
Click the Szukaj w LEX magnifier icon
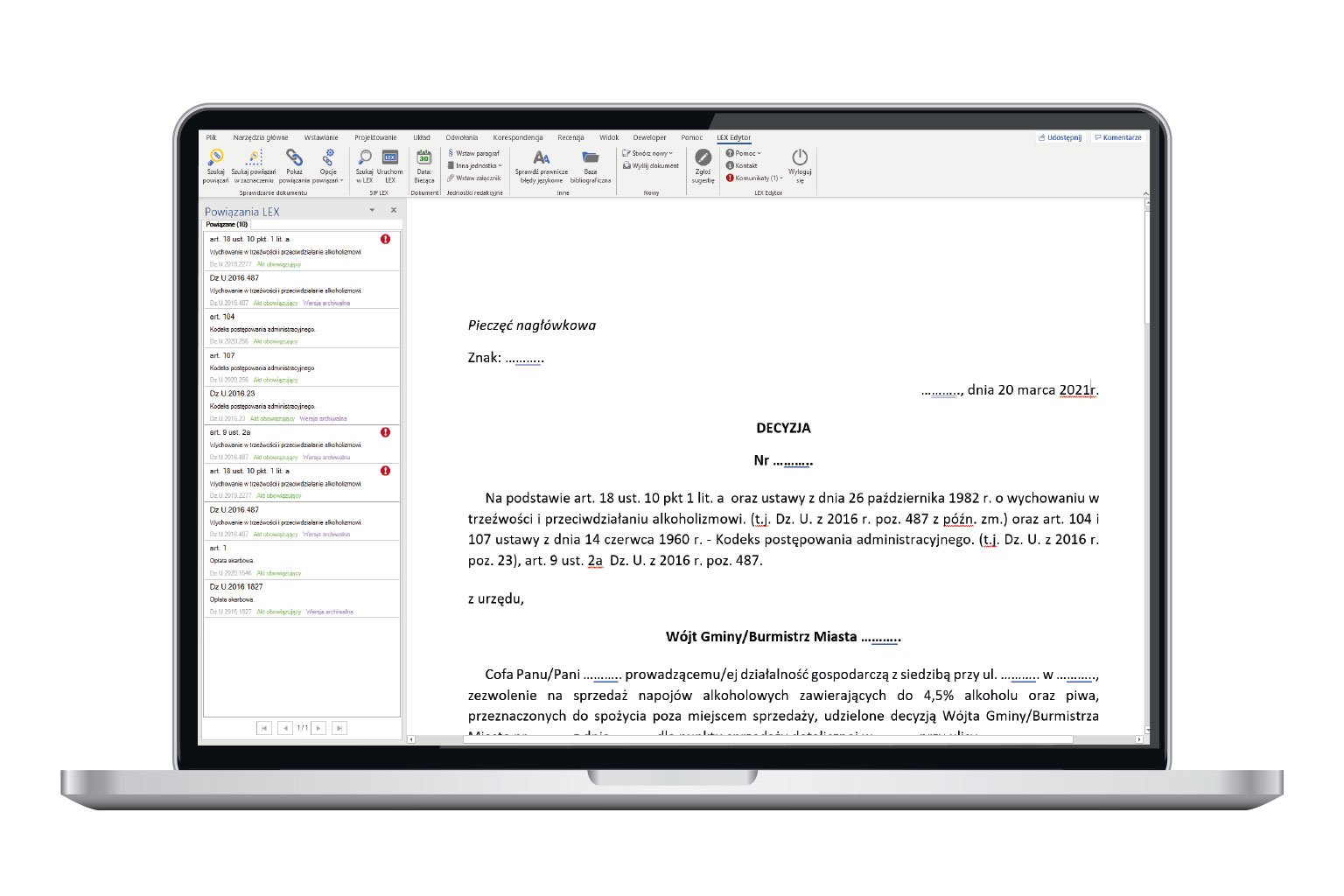coord(365,157)
